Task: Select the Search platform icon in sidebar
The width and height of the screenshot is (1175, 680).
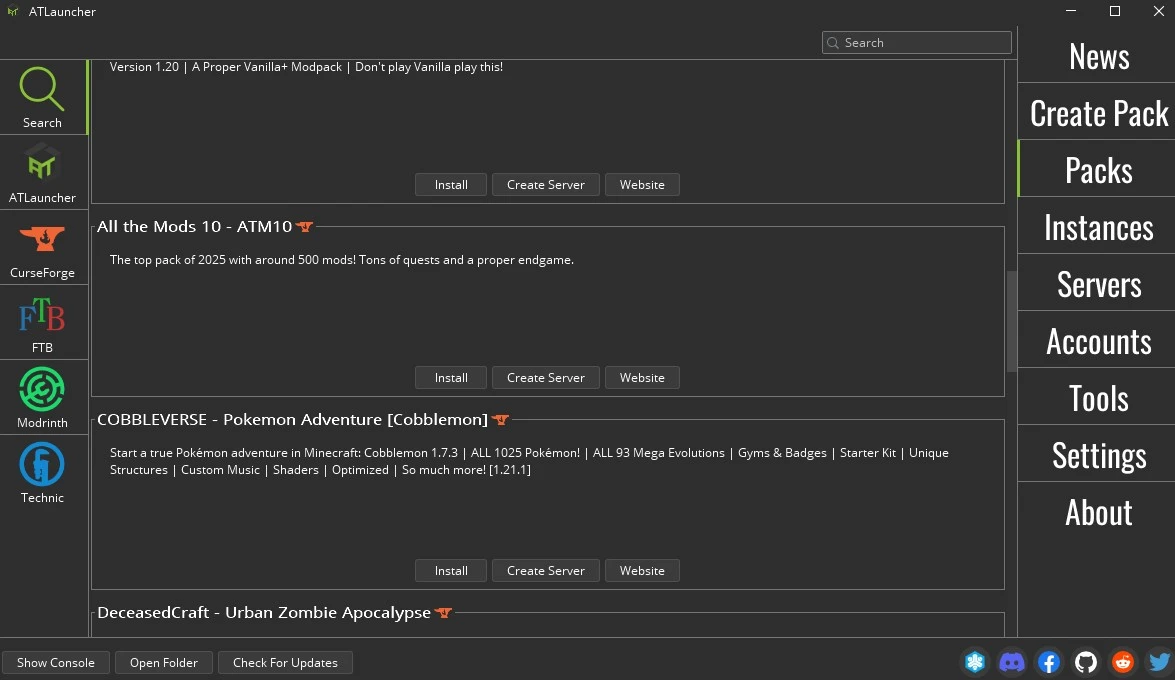Action: point(42,89)
